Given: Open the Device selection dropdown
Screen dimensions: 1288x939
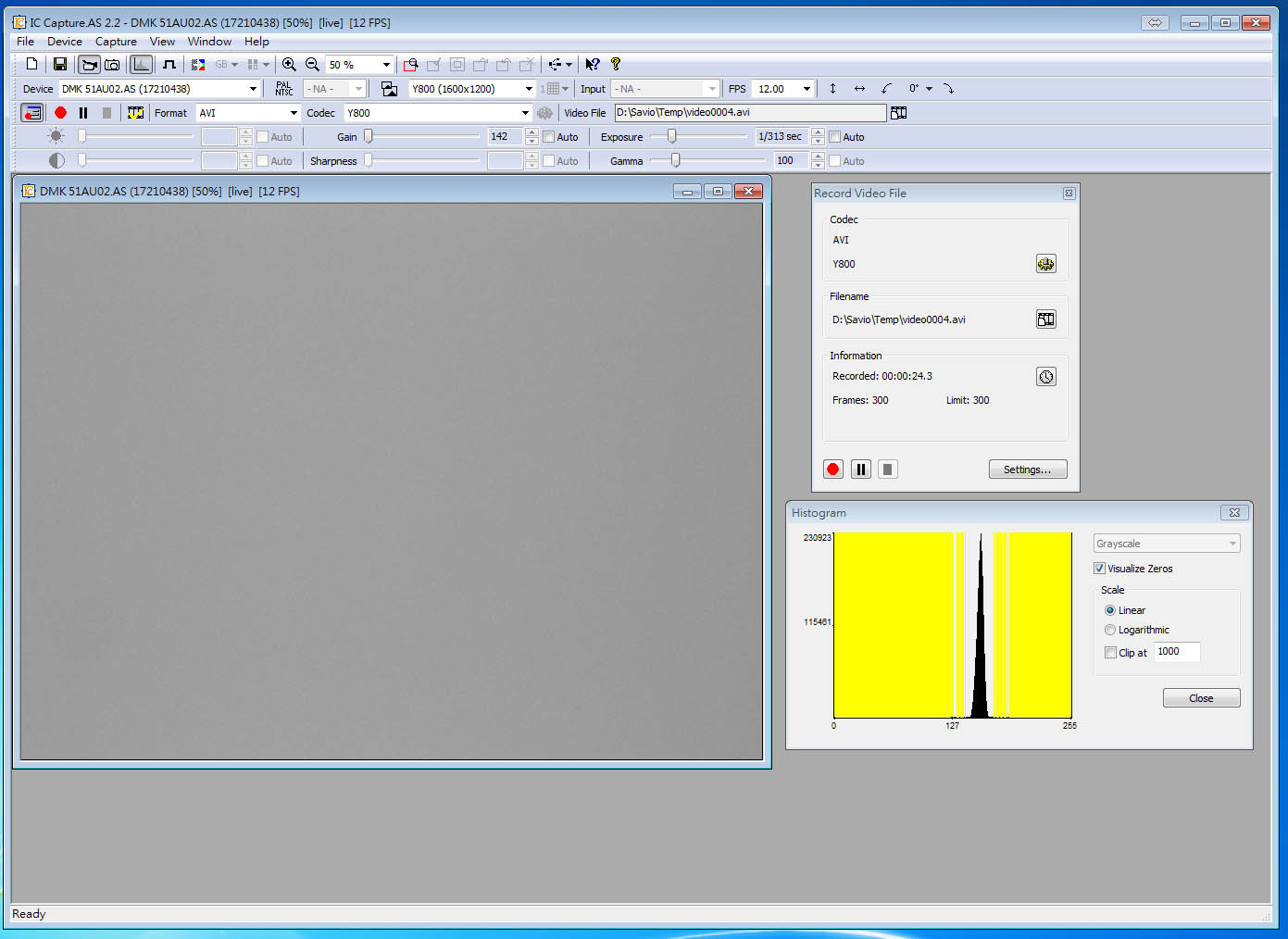Looking at the screenshot, I should point(253,89).
